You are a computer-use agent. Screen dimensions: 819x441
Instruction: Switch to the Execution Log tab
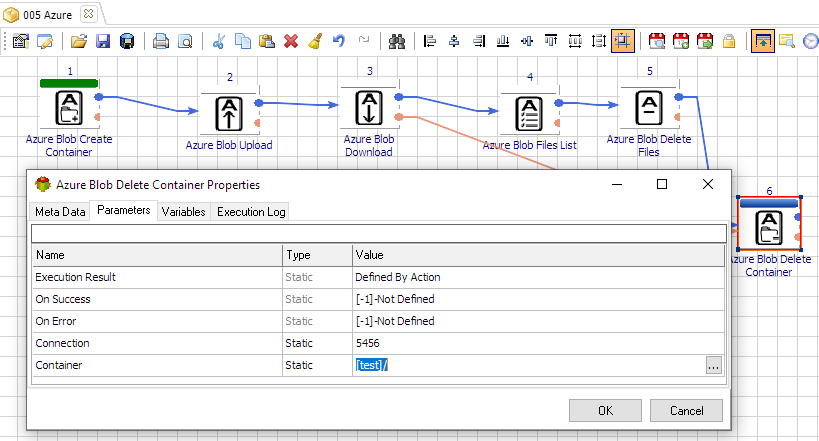(x=251, y=212)
